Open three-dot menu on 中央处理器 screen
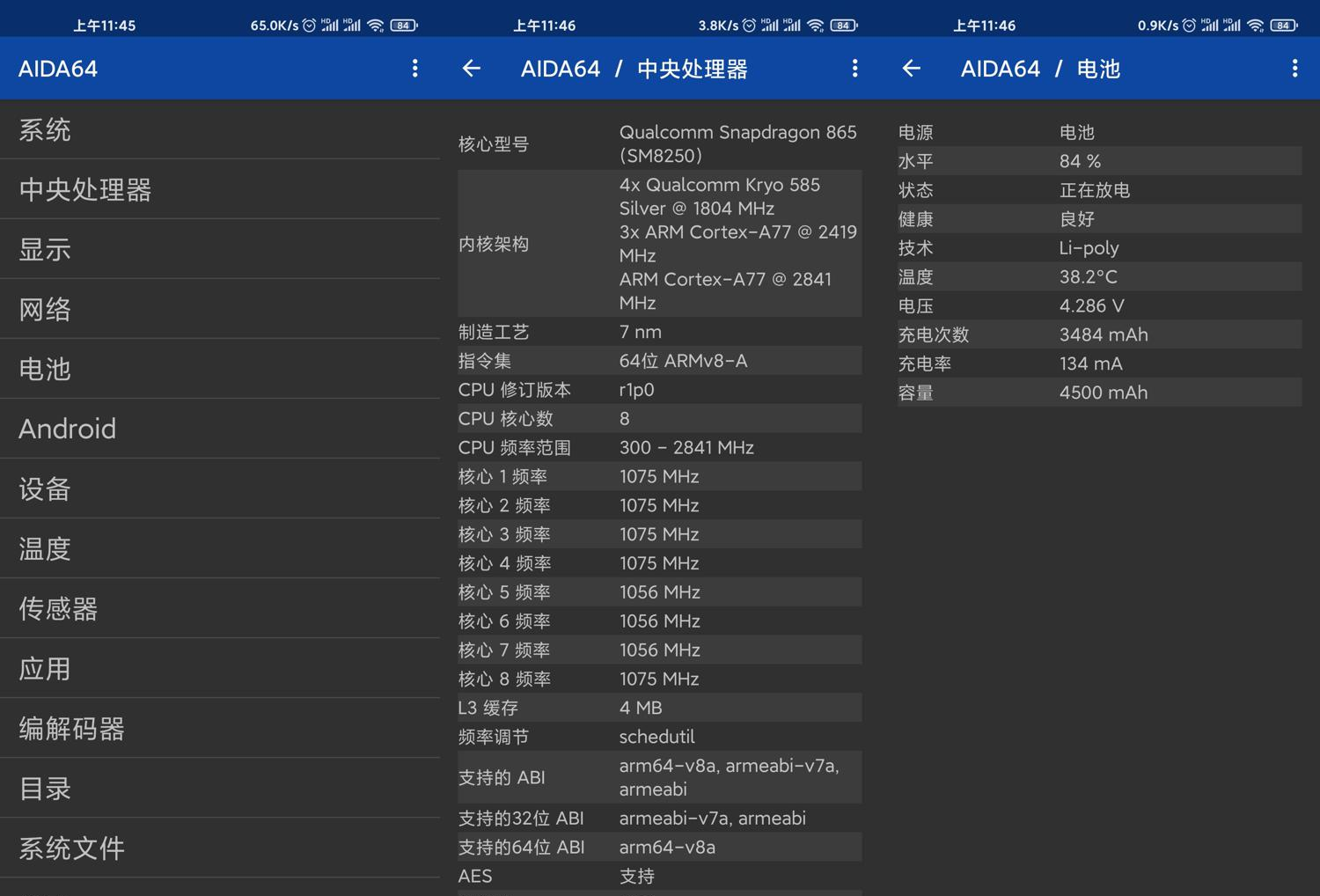 click(x=854, y=69)
